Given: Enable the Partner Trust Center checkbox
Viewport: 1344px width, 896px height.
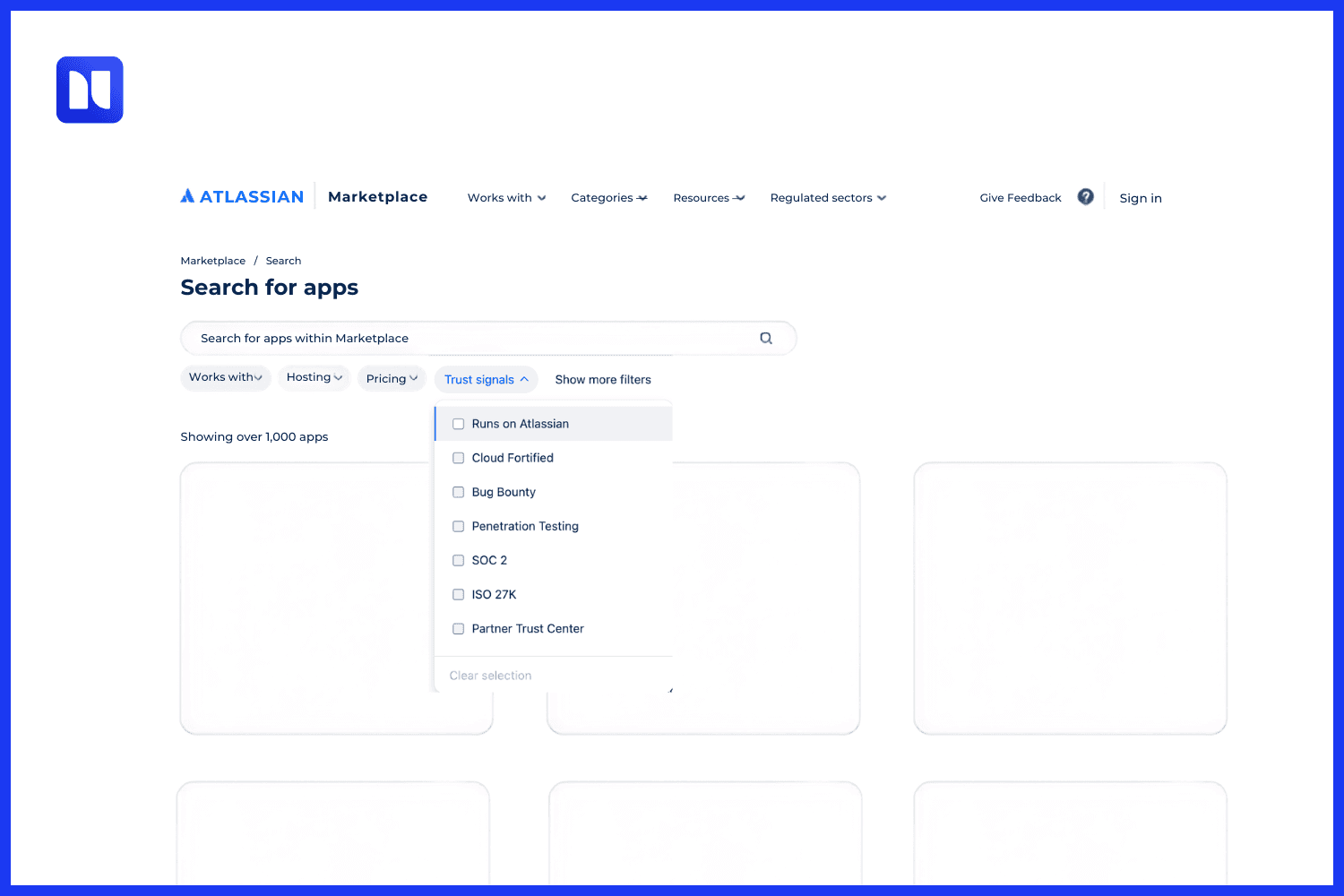Looking at the screenshot, I should click(458, 629).
